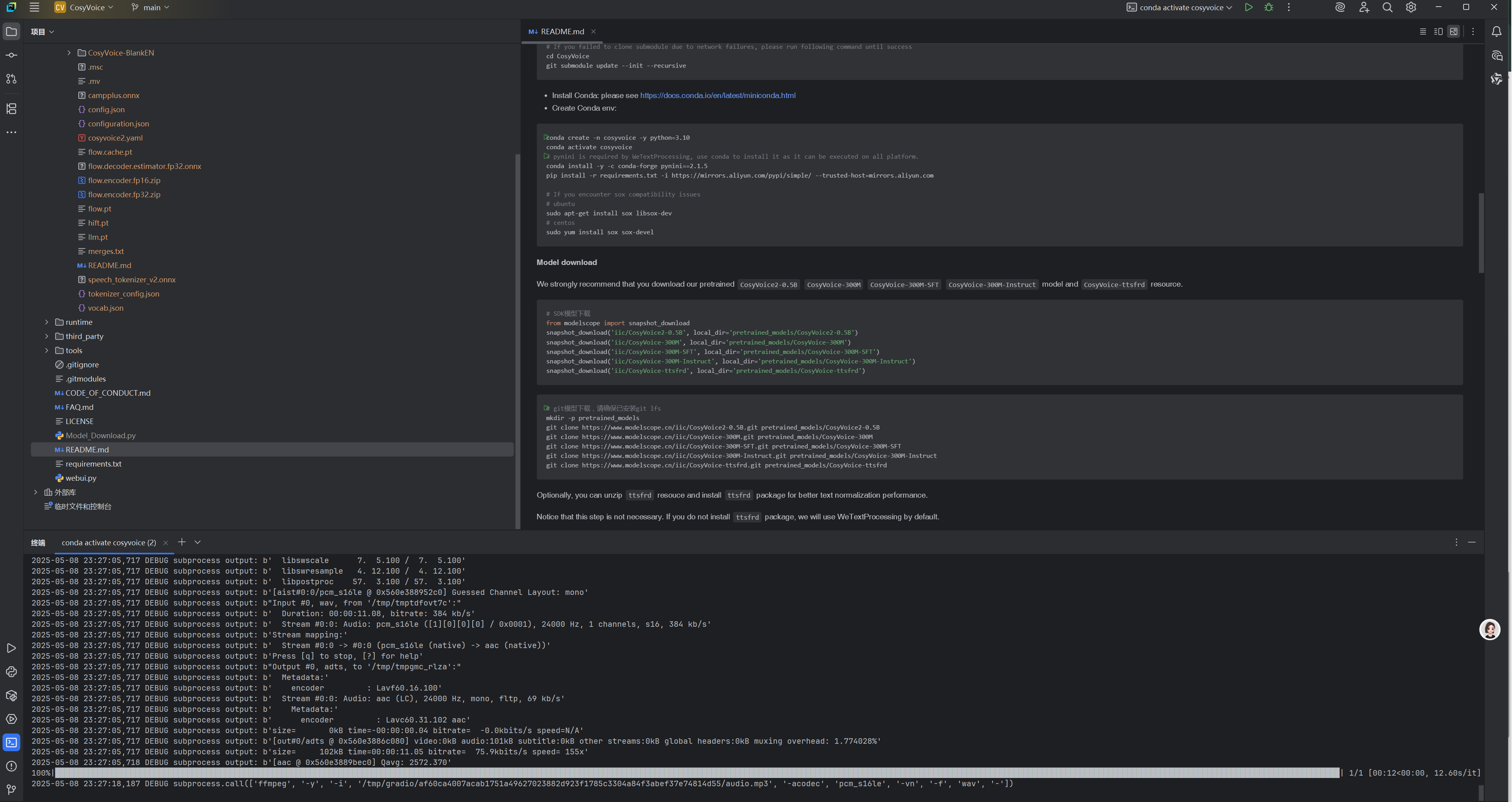Open the Notifications bell icon
The image size is (1512, 802).
1496,32
